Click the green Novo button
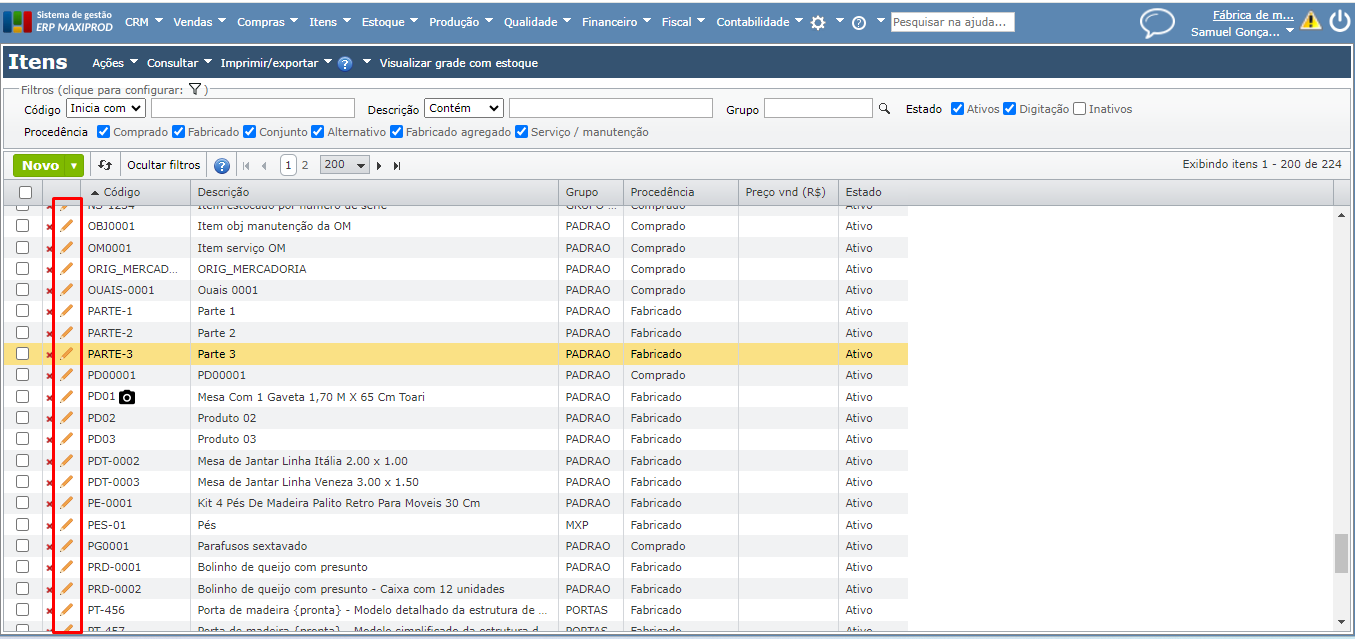The width and height of the screenshot is (1355, 639). point(40,166)
